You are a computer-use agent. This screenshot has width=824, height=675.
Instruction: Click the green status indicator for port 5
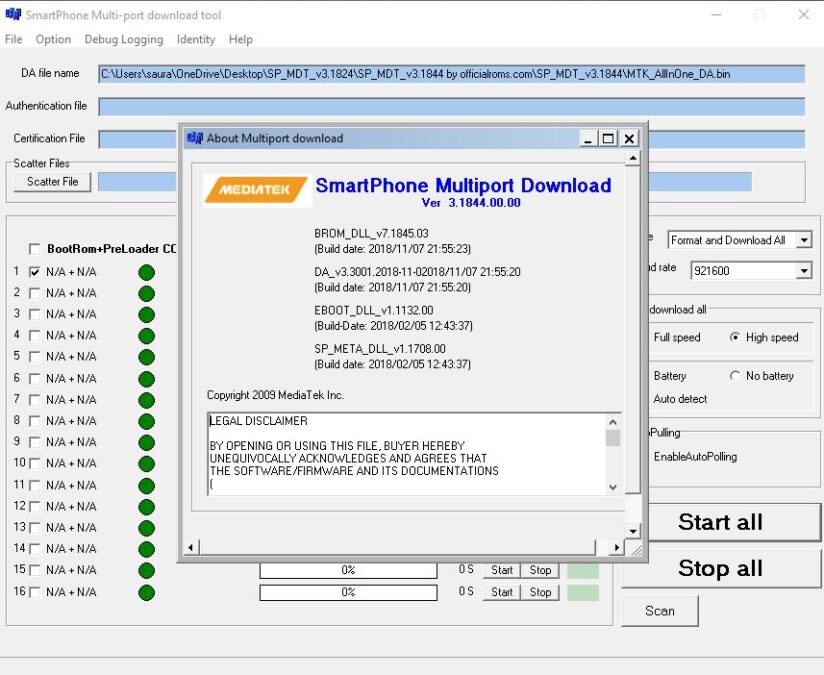[147, 357]
